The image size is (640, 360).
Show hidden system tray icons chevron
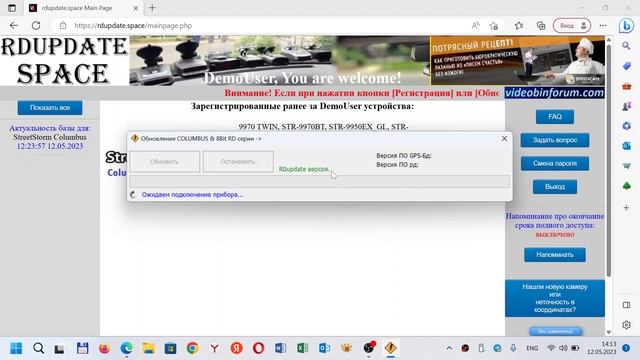[x=449, y=348]
